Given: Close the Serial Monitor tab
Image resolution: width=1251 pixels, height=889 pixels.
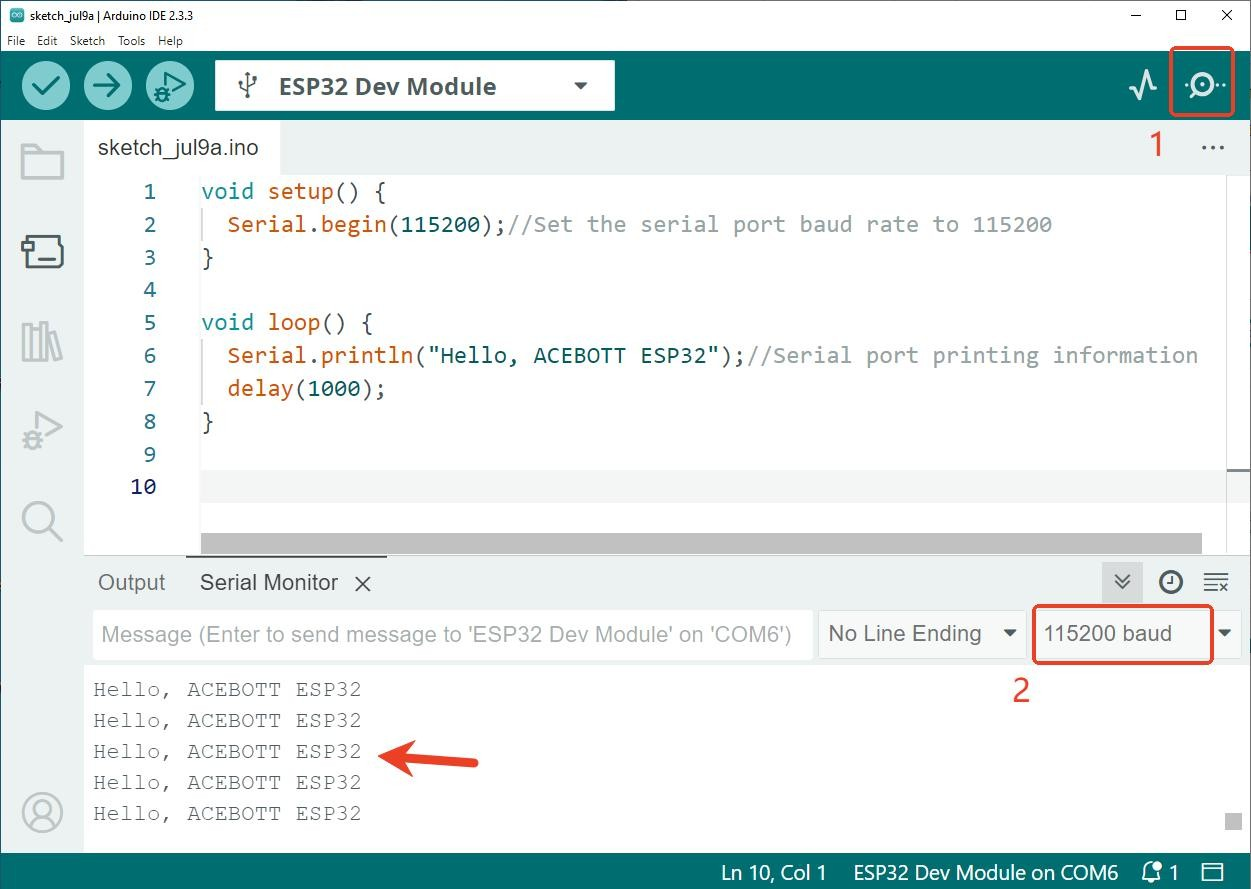Looking at the screenshot, I should (363, 584).
